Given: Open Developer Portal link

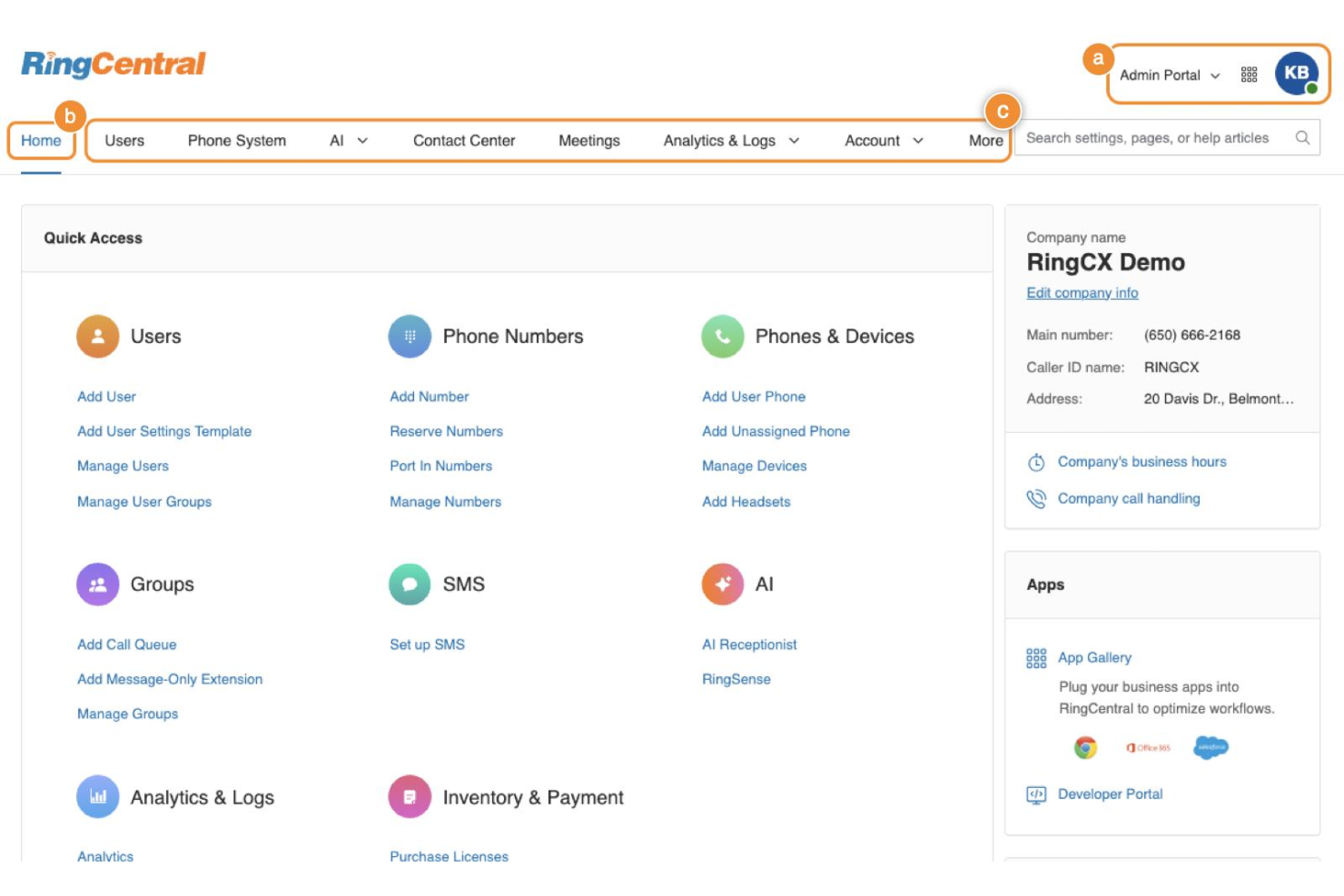Looking at the screenshot, I should point(1110,794).
